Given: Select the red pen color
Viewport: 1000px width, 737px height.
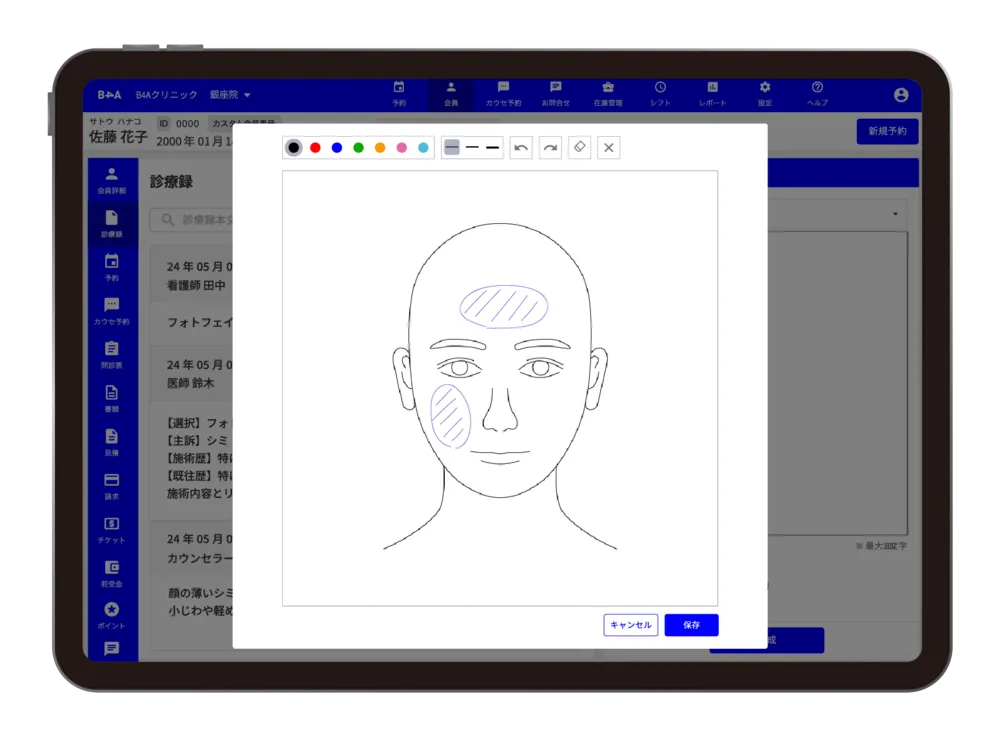Looking at the screenshot, I should tap(315, 148).
